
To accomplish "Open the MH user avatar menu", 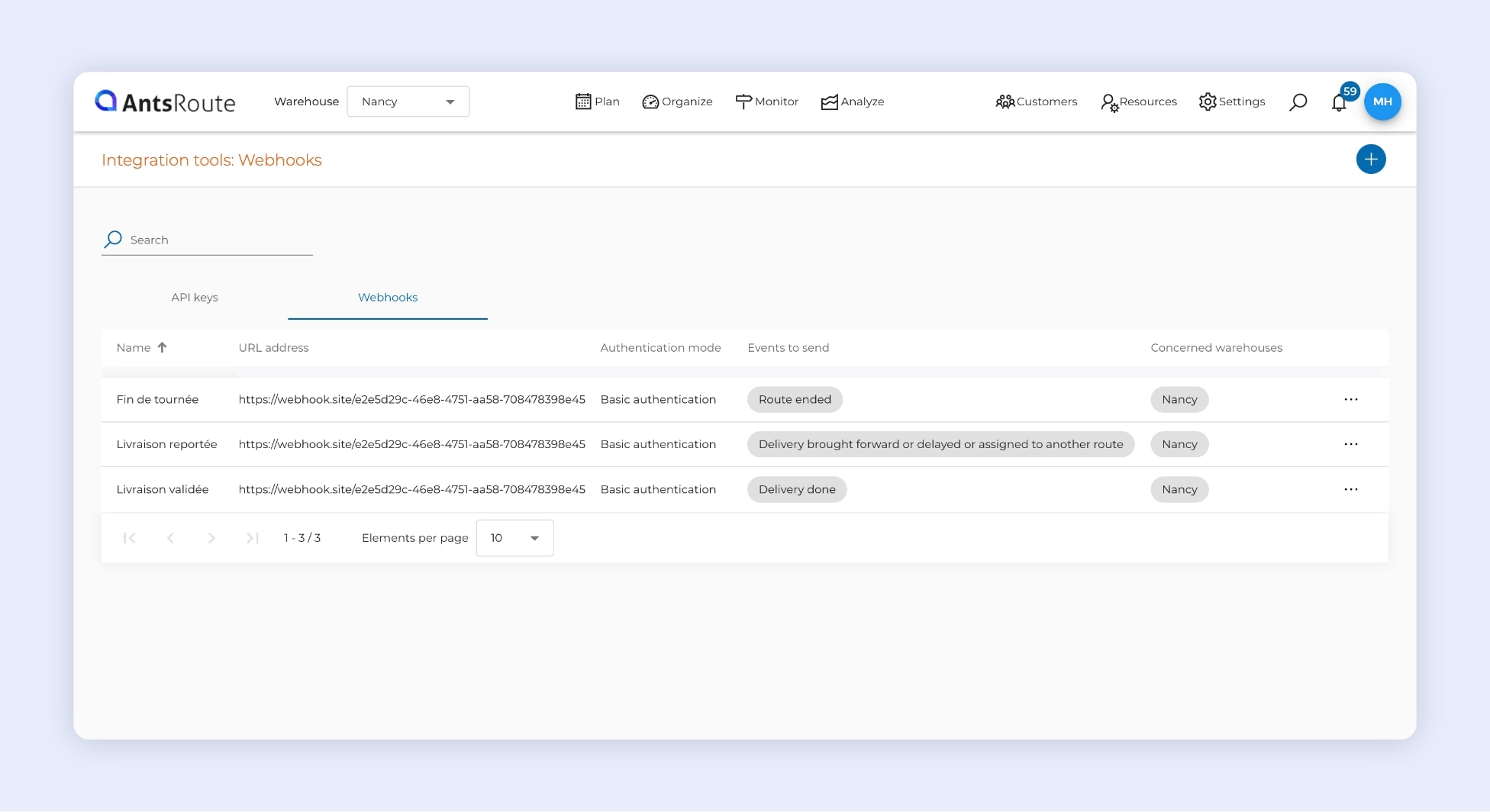I will [x=1382, y=101].
